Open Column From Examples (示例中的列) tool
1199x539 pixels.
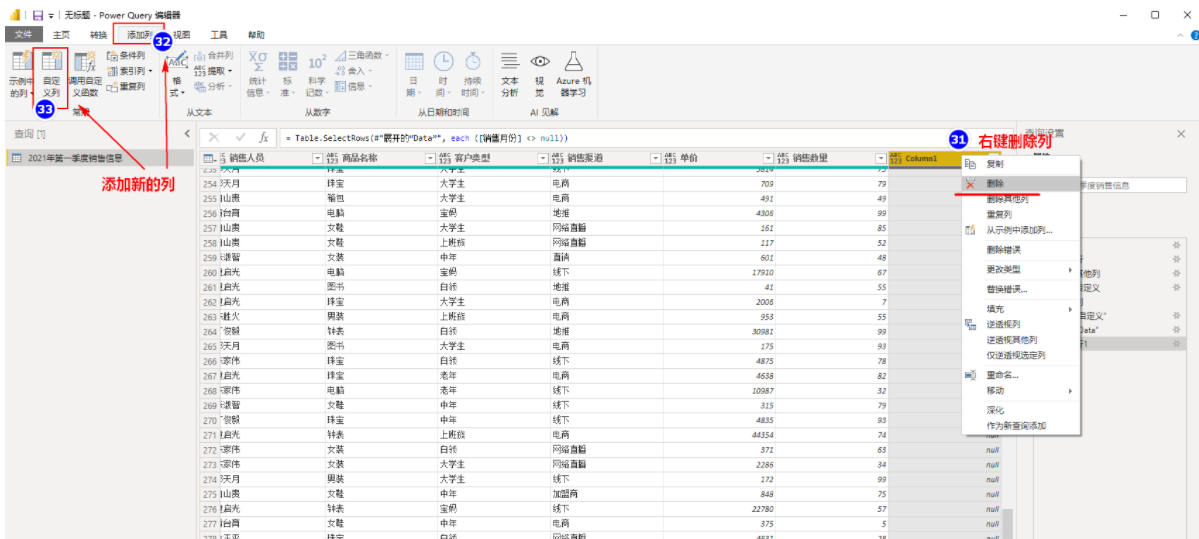pos(19,74)
